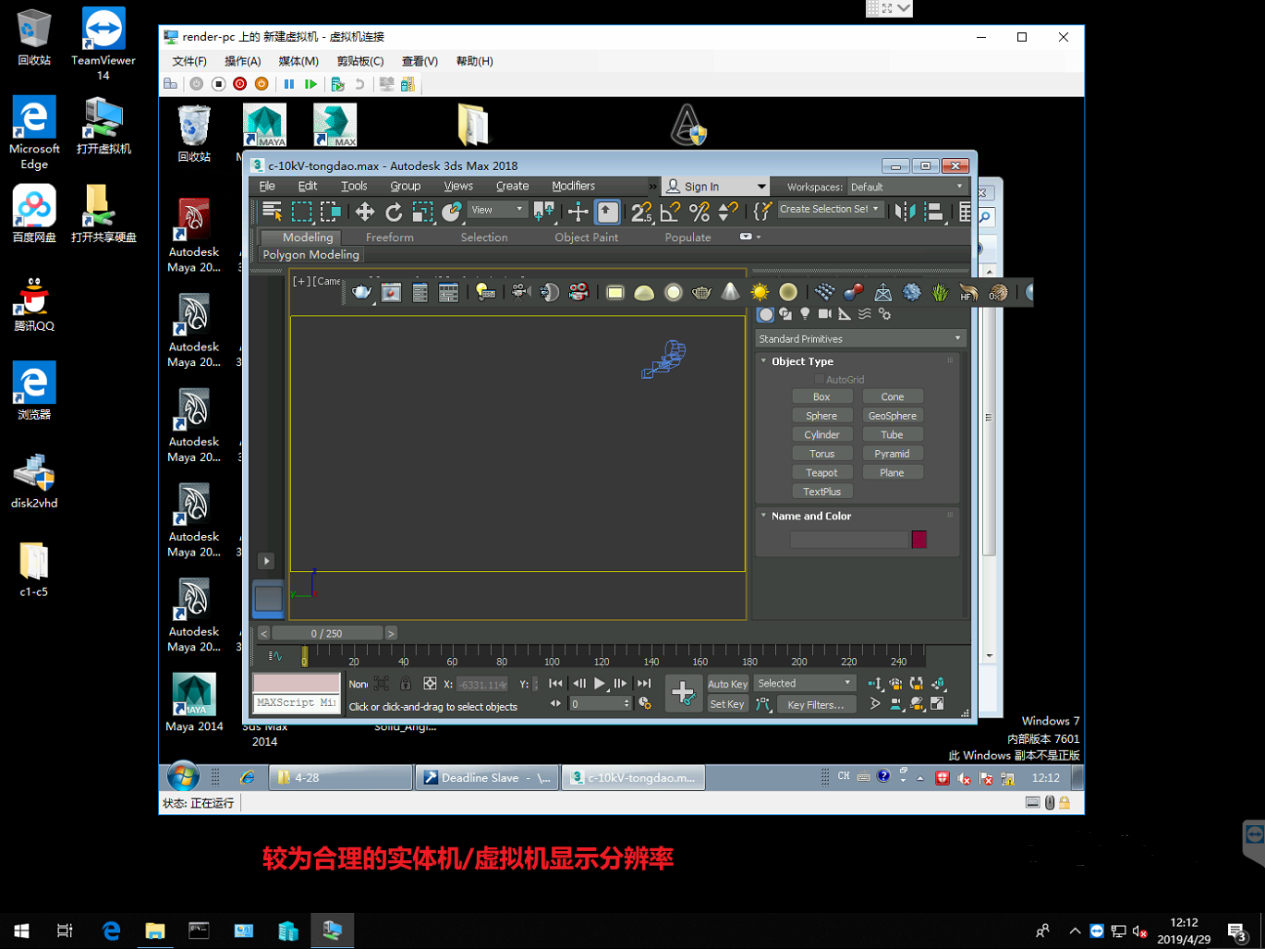Switch to the Freeform ribbon tab
This screenshot has width=1265, height=949.
[x=389, y=237]
